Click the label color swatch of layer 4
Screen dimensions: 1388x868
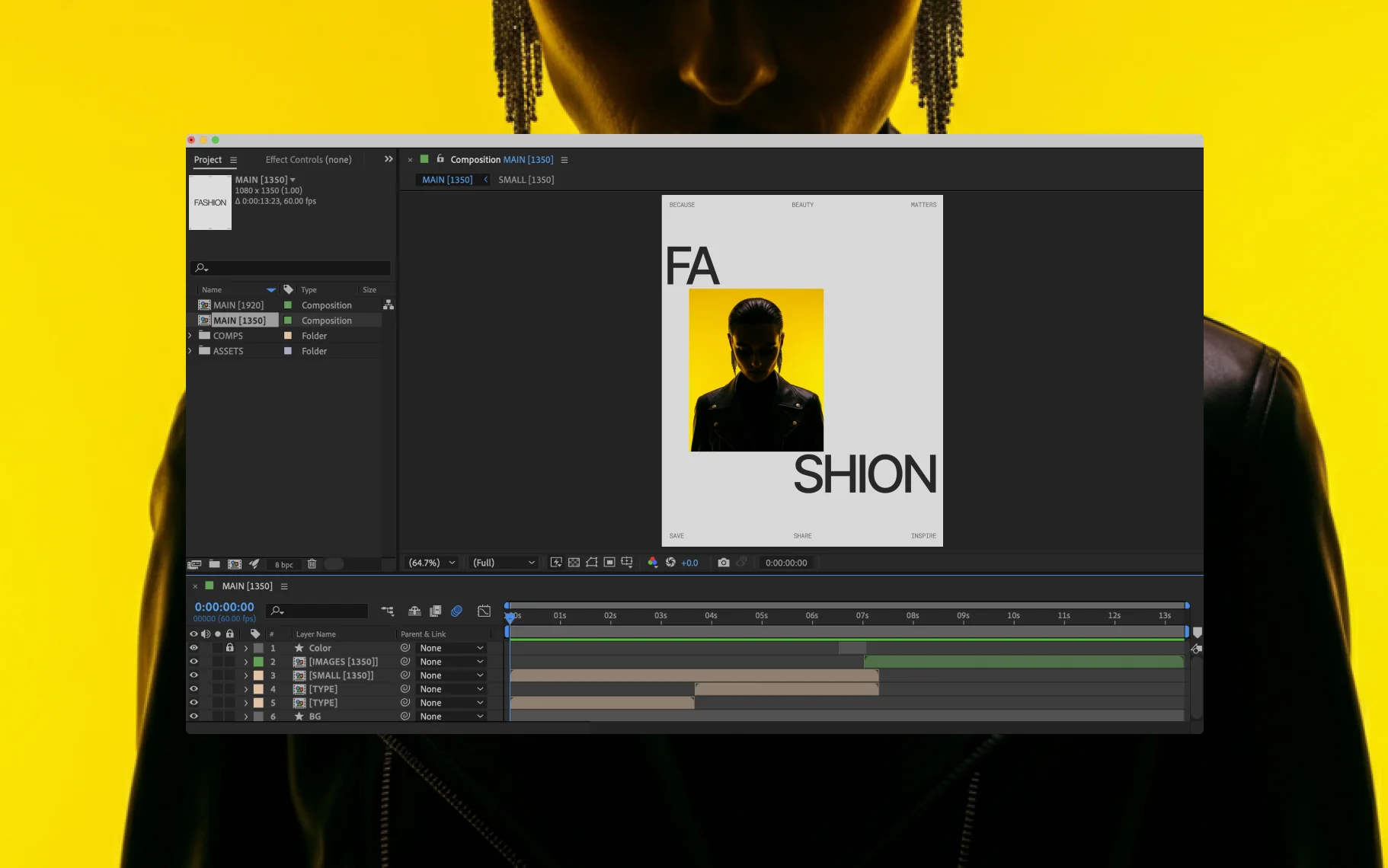tap(258, 689)
